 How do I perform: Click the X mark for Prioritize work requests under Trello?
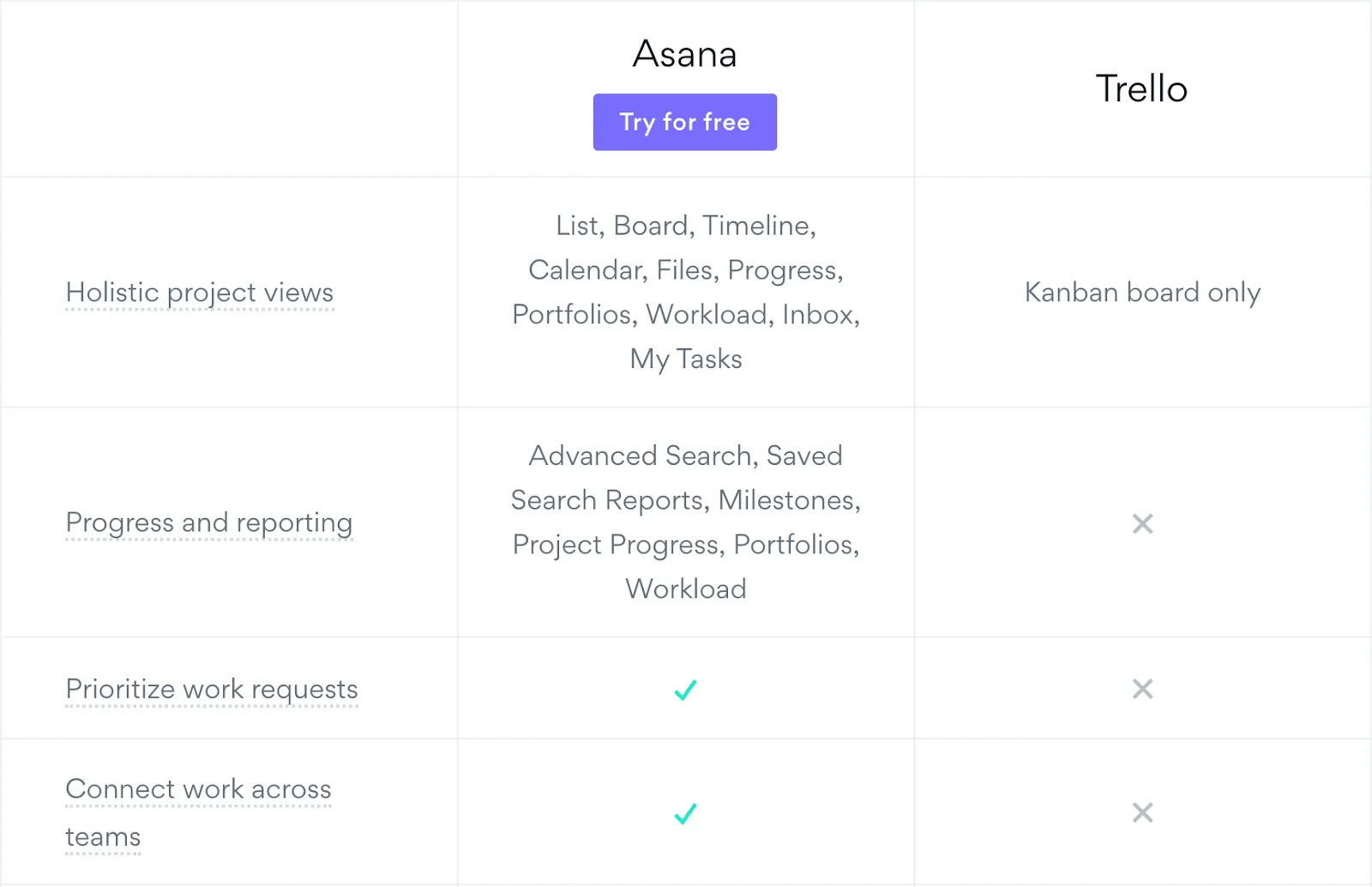[x=1142, y=689]
